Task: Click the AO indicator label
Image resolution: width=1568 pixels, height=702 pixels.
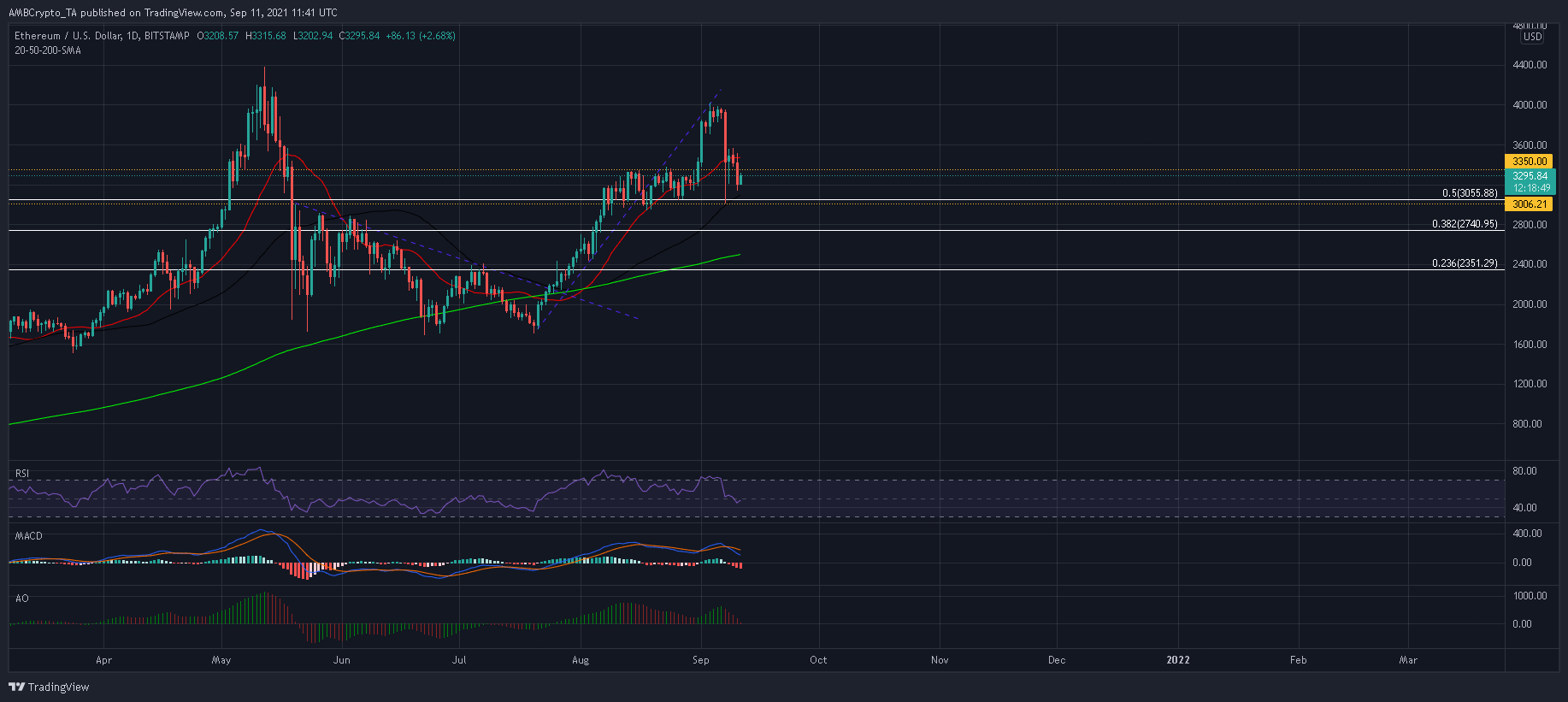Action: point(22,599)
